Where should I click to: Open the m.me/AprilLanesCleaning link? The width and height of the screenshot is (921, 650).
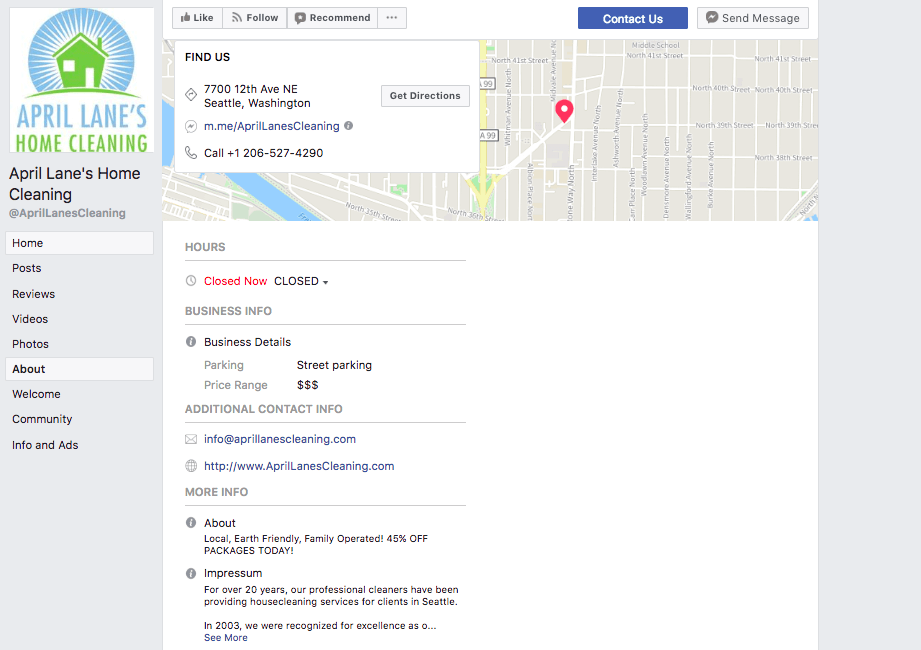(271, 126)
